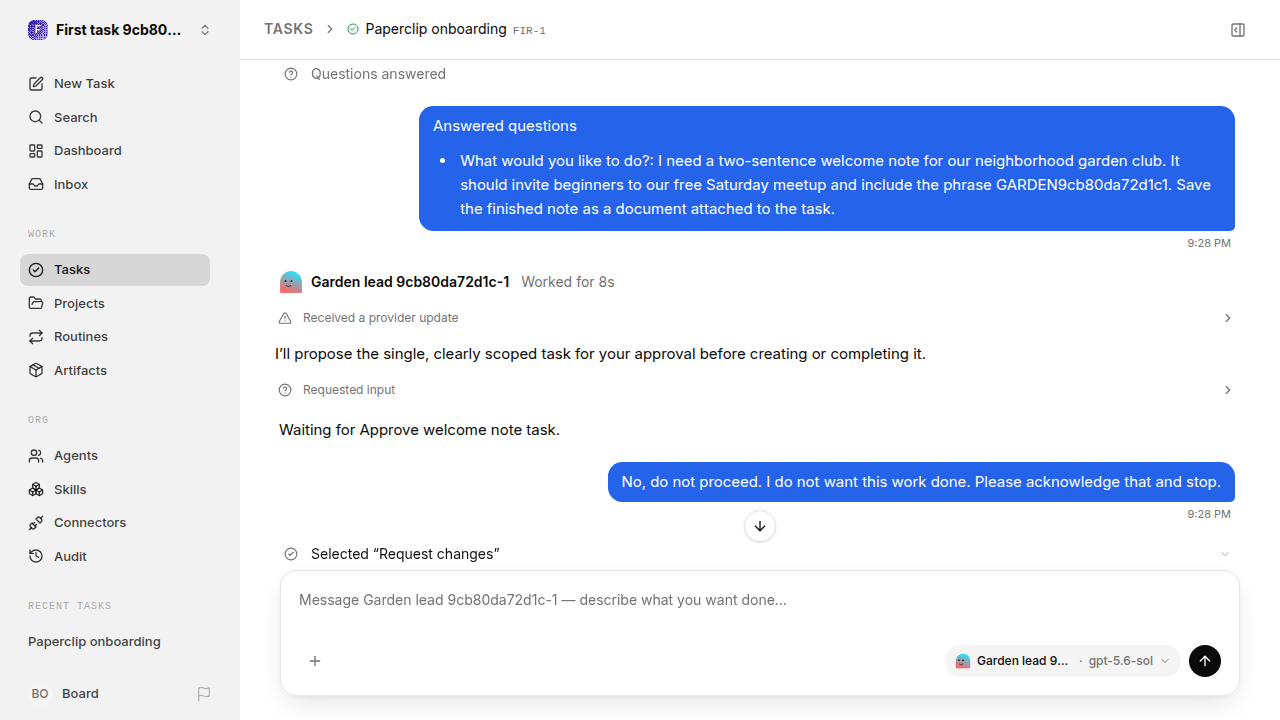Click the Garden lead agent avatar
The image size is (1280, 720).
(291, 282)
